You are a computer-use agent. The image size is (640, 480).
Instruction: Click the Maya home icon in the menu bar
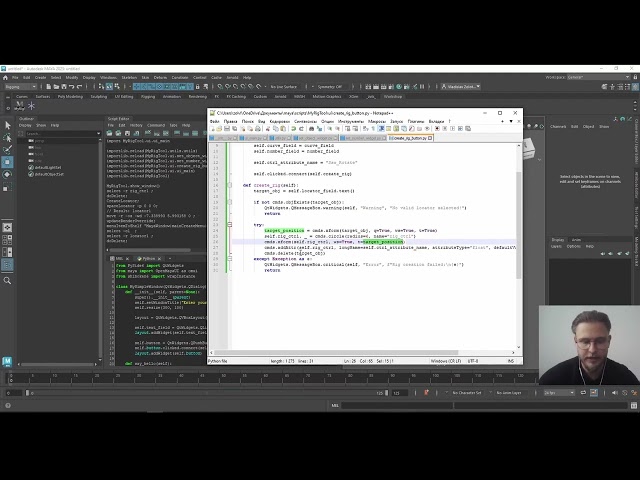coord(5,78)
